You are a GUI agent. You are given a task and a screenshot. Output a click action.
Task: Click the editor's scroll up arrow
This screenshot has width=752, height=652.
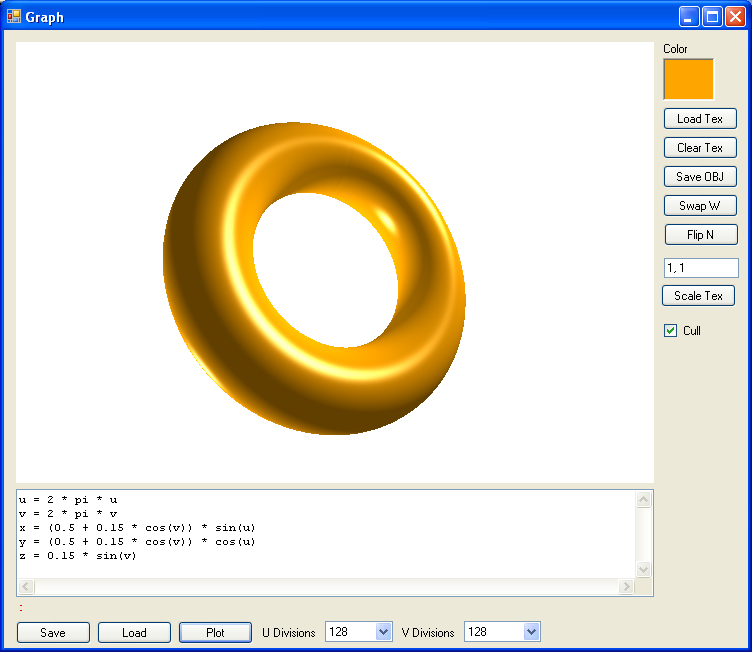coord(643,500)
